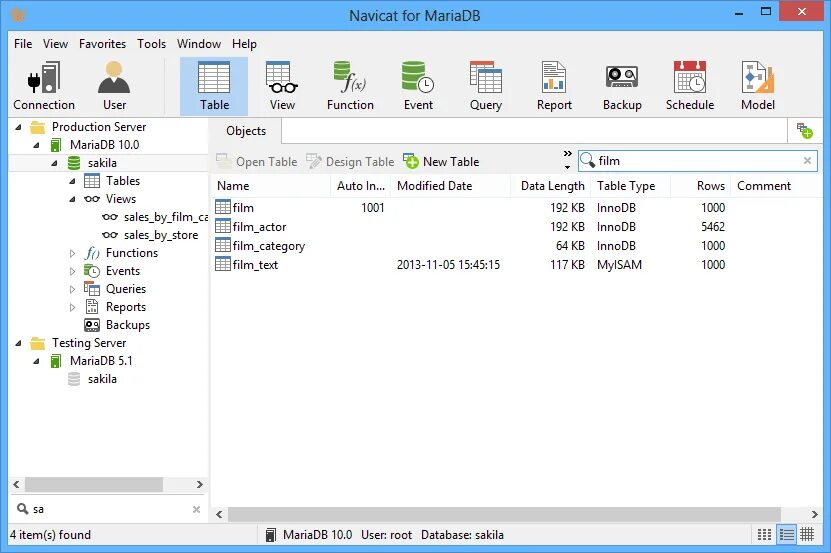Image resolution: width=831 pixels, height=553 pixels.
Task: Expand the Functions node
Action: 73,253
